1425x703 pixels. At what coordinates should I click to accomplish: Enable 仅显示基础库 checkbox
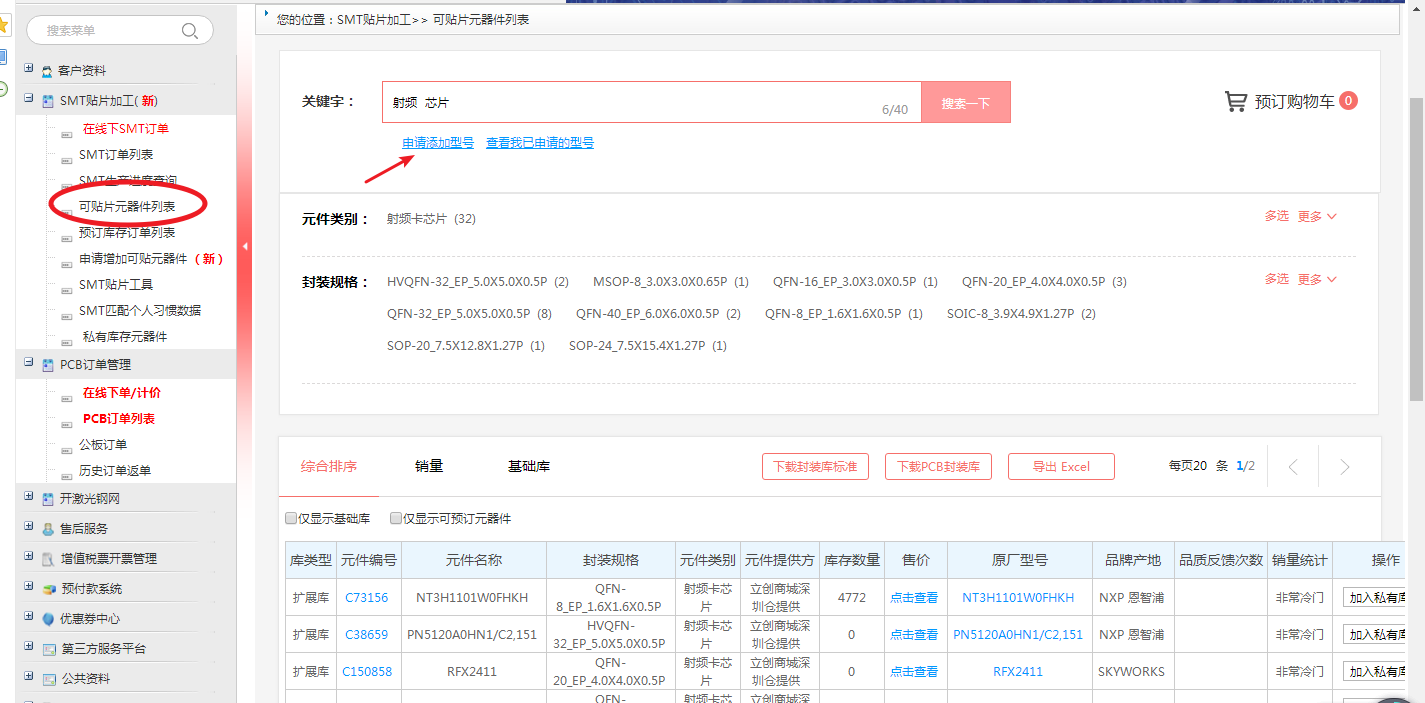[x=291, y=519]
